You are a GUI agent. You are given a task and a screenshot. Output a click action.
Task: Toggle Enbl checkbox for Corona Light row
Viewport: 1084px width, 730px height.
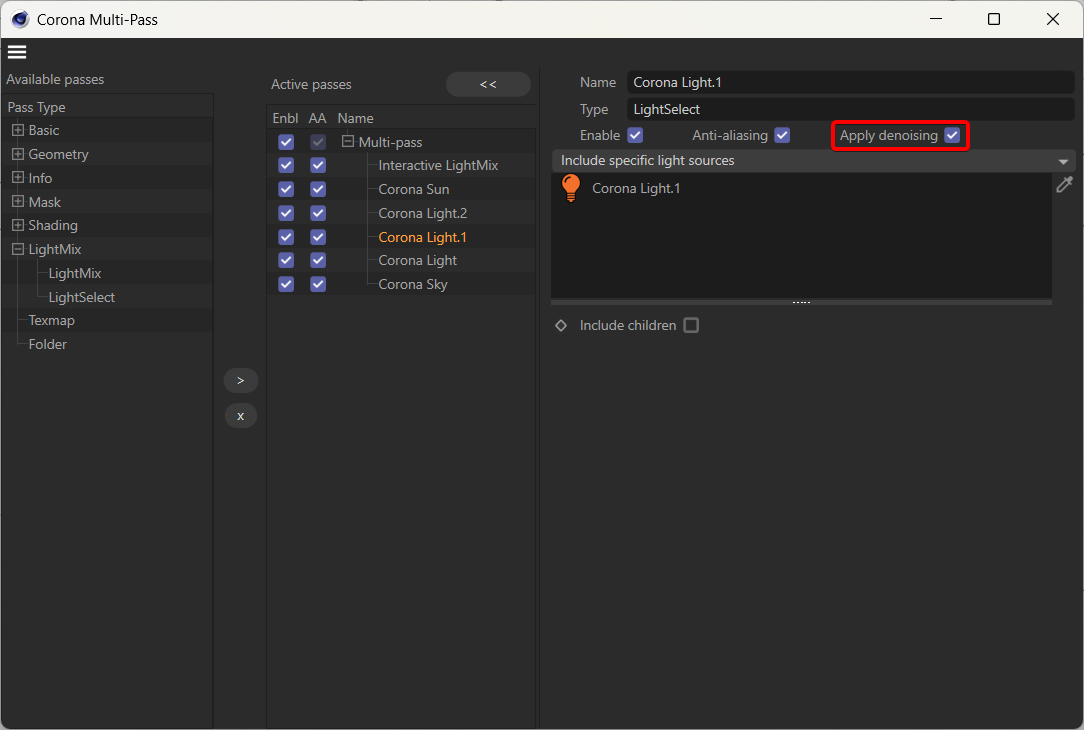286,261
